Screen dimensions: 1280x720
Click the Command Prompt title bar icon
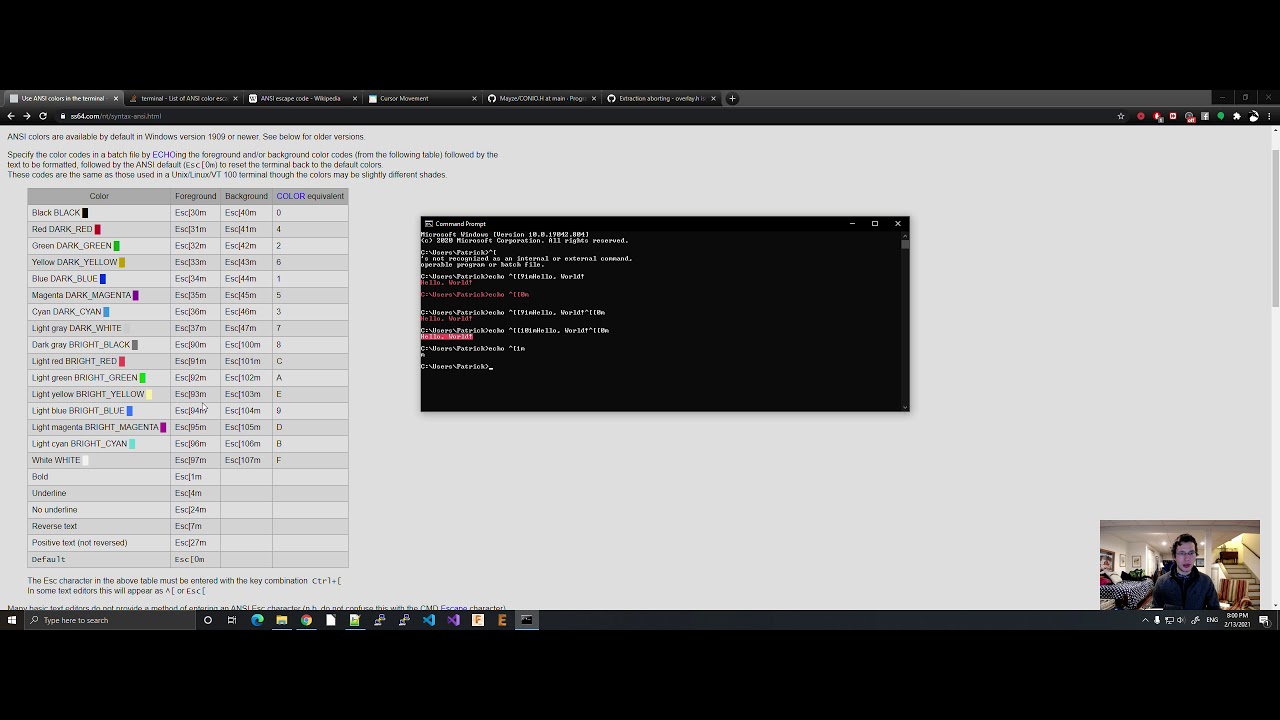point(428,224)
